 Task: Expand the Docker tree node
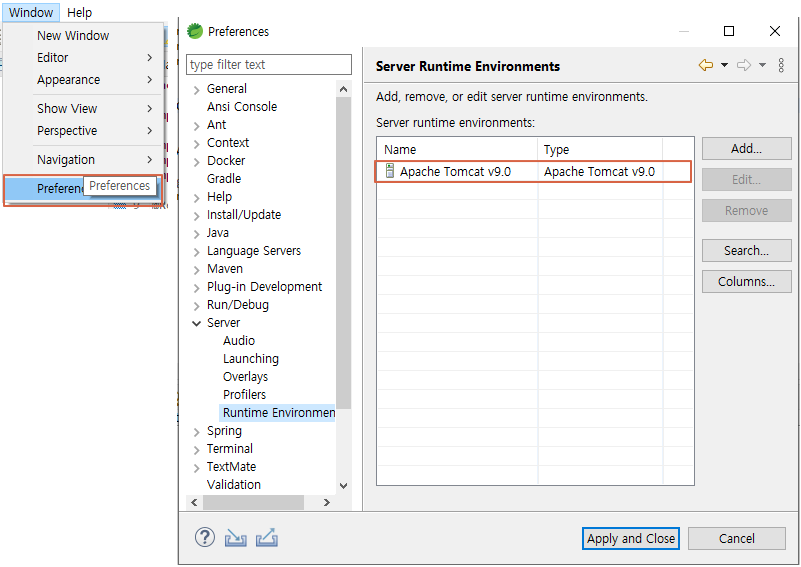[x=197, y=162]
